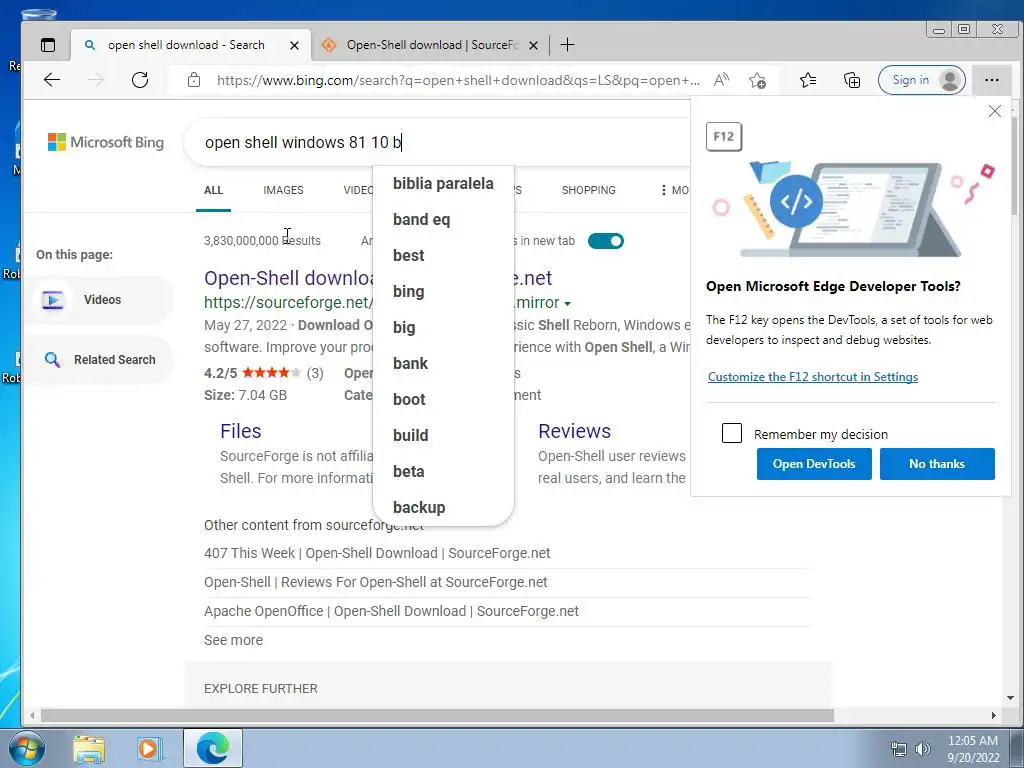
Task: Click the horizontal scrollbar right arrow
Action: click(993, 716)
